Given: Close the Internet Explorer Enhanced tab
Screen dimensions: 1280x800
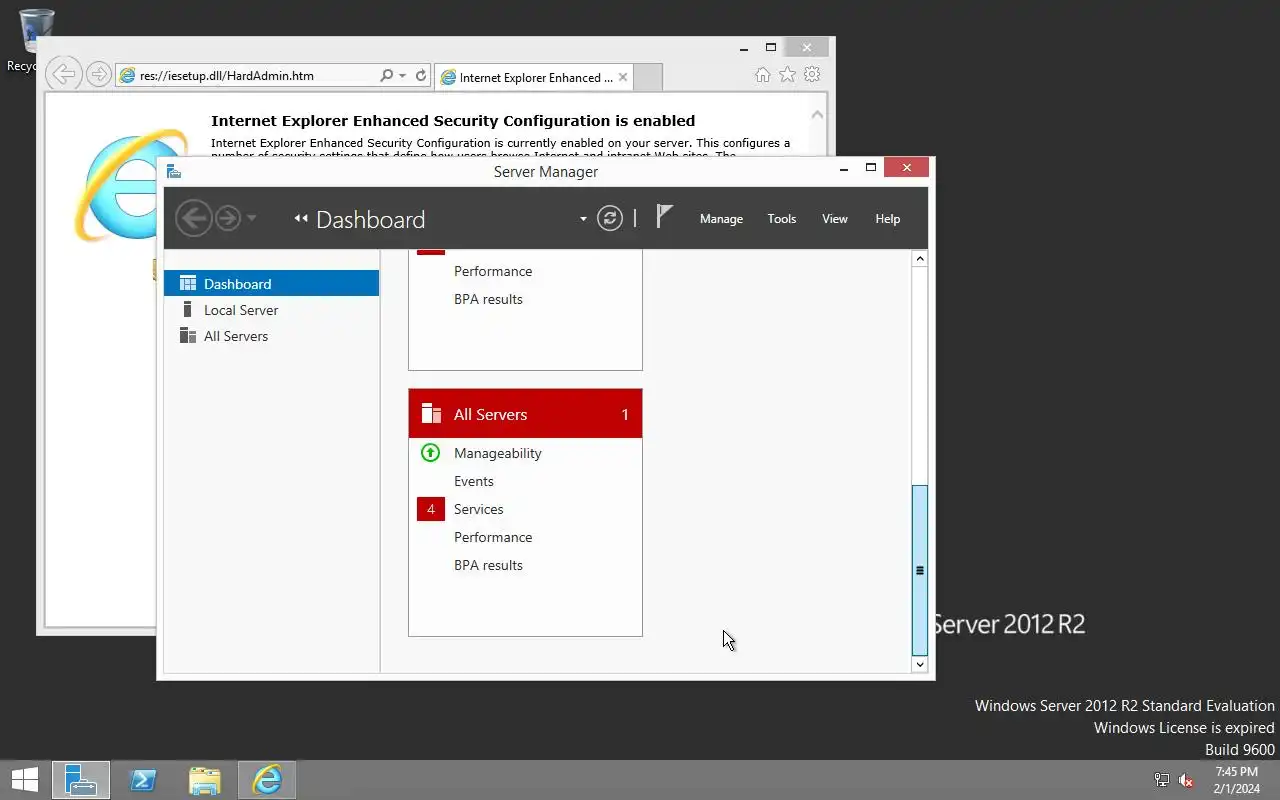Looking at the screenshot, I should tap(623, 77).
